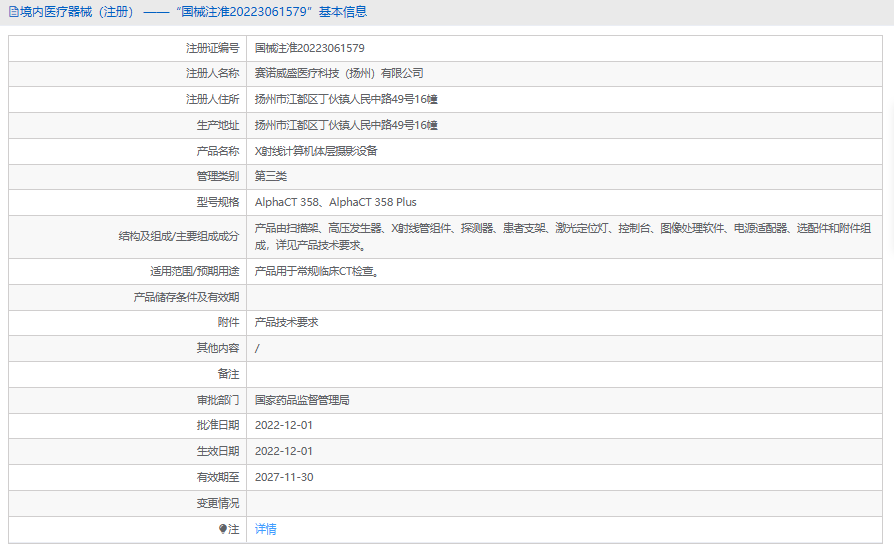The image size is (894, 552).
Task: Click the 附件 row label
Action: (229, 322)
